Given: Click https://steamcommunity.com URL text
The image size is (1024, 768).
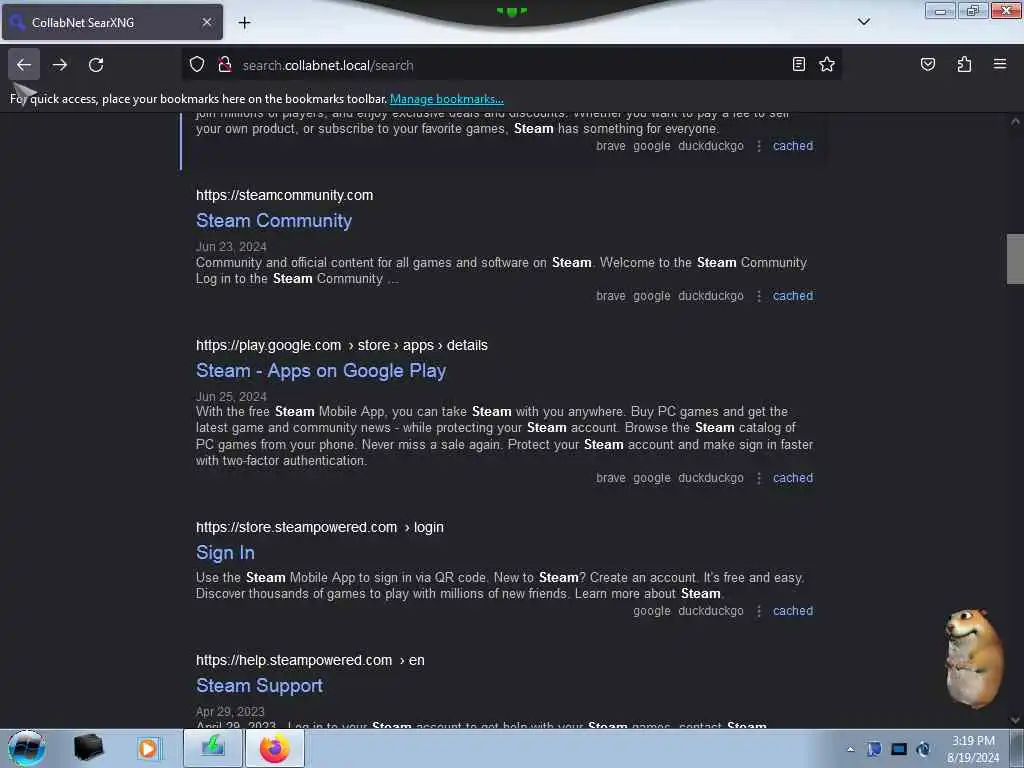Looking at the screenshot, I should pos(284,195).
